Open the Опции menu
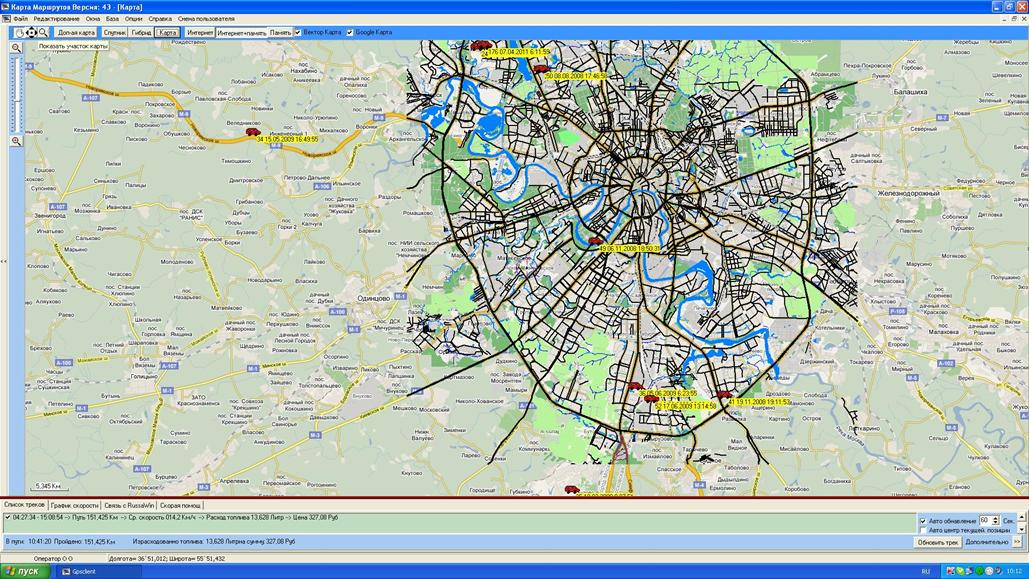Viewport: 1029px width, 579px height. point(133,19)
